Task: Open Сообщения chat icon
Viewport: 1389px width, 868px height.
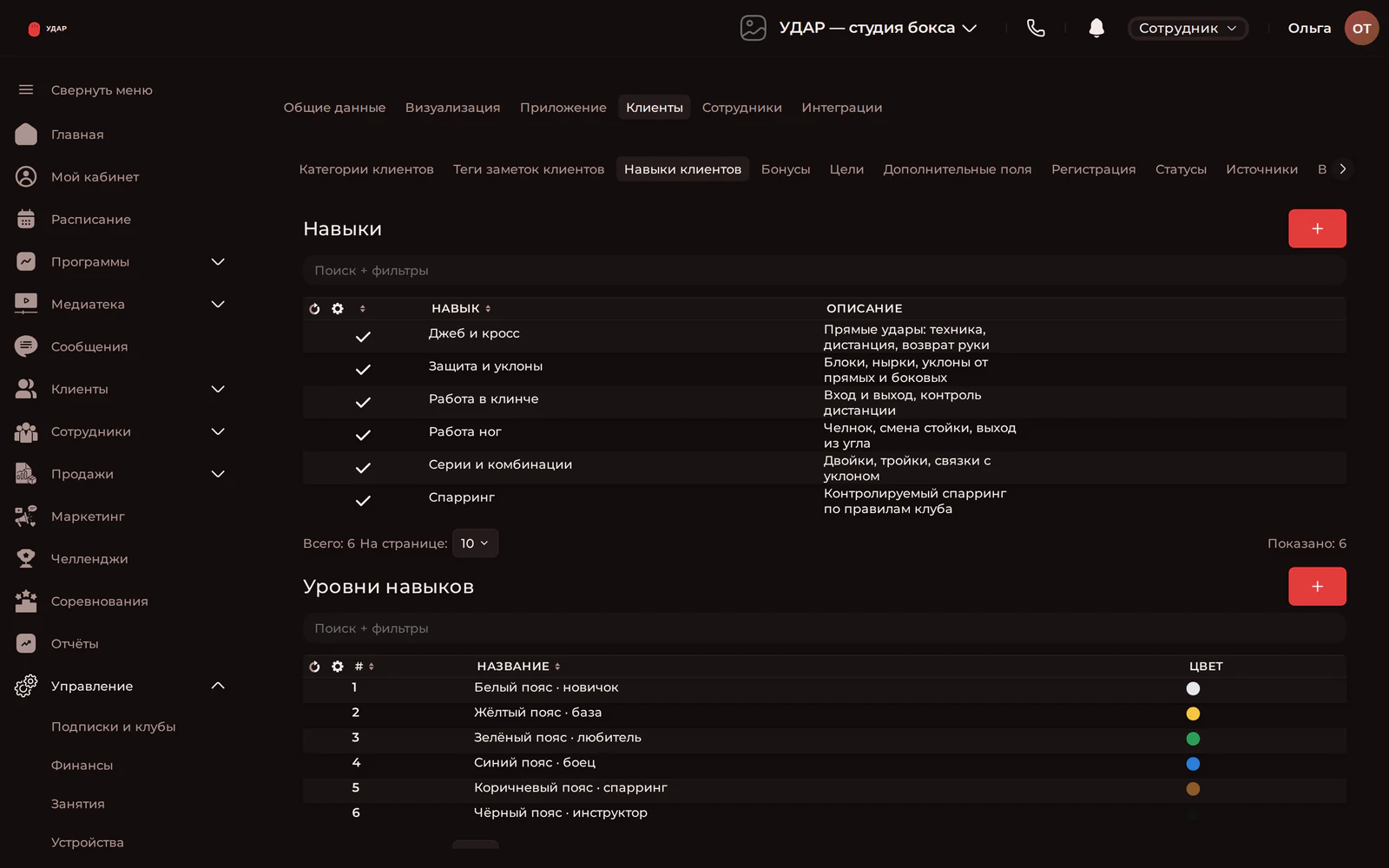Action: point(26,346)
